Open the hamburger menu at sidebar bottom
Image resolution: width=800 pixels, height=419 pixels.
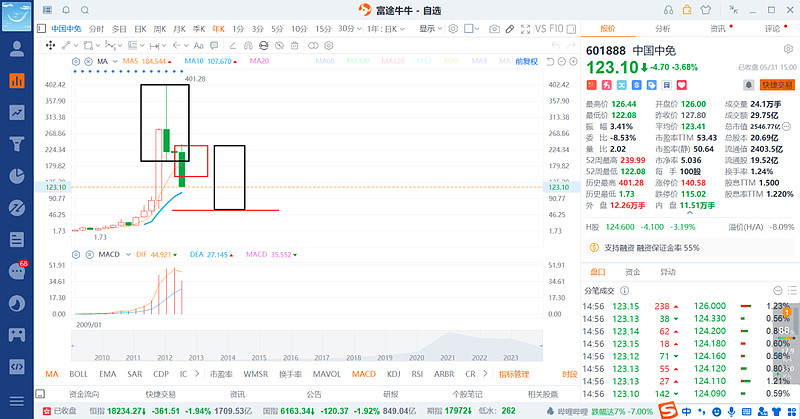[16, 401]
